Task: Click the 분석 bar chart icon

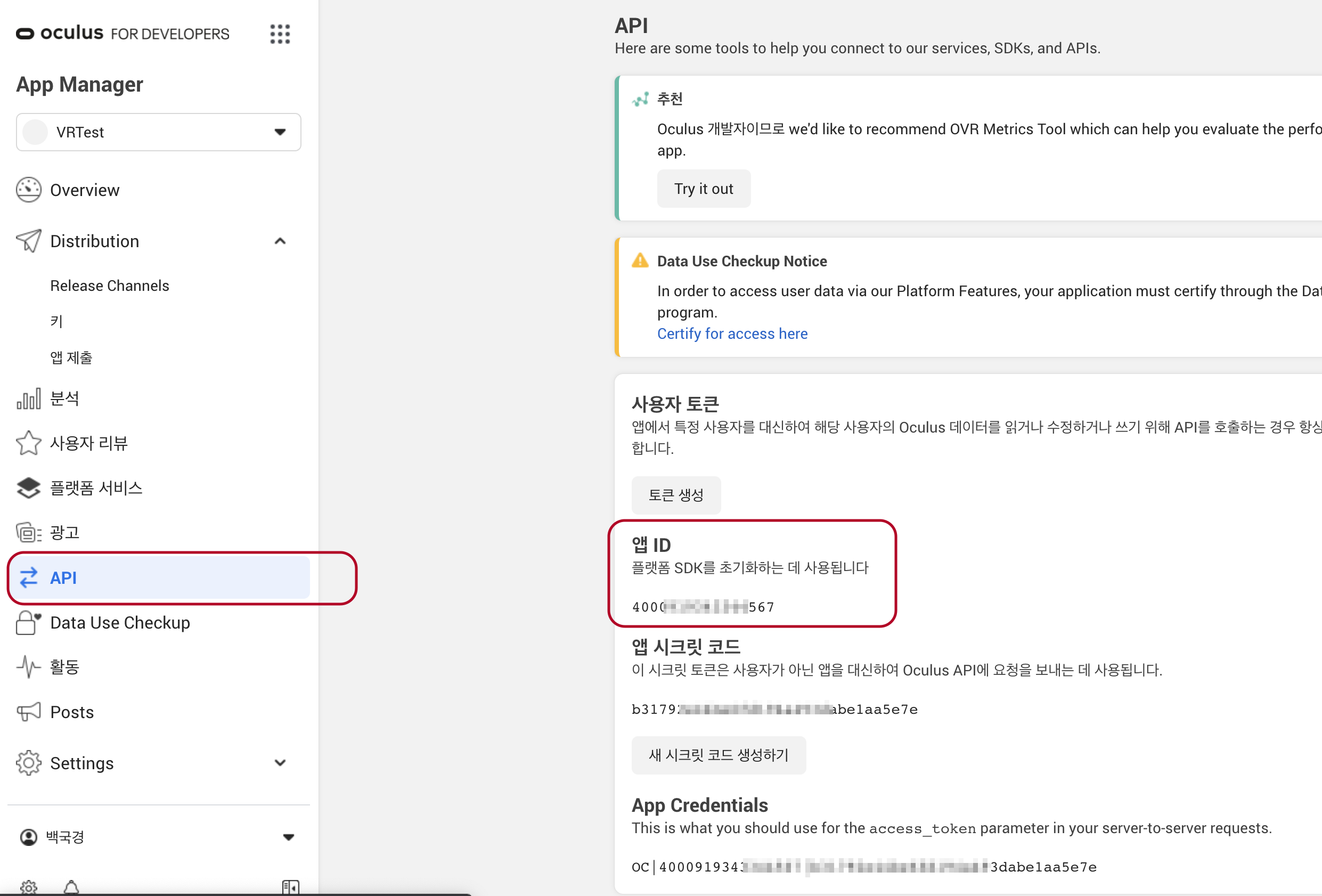Action: coord(28,399)
